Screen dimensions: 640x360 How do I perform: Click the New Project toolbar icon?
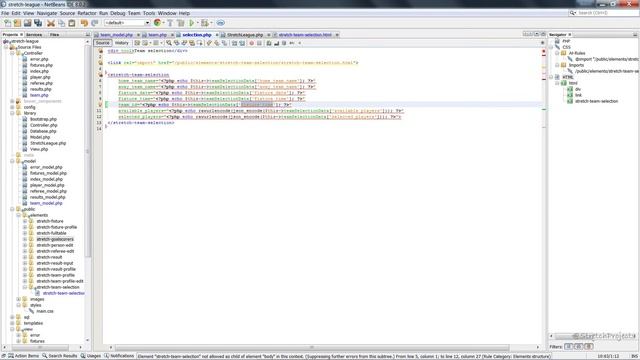tap(17, 23)
